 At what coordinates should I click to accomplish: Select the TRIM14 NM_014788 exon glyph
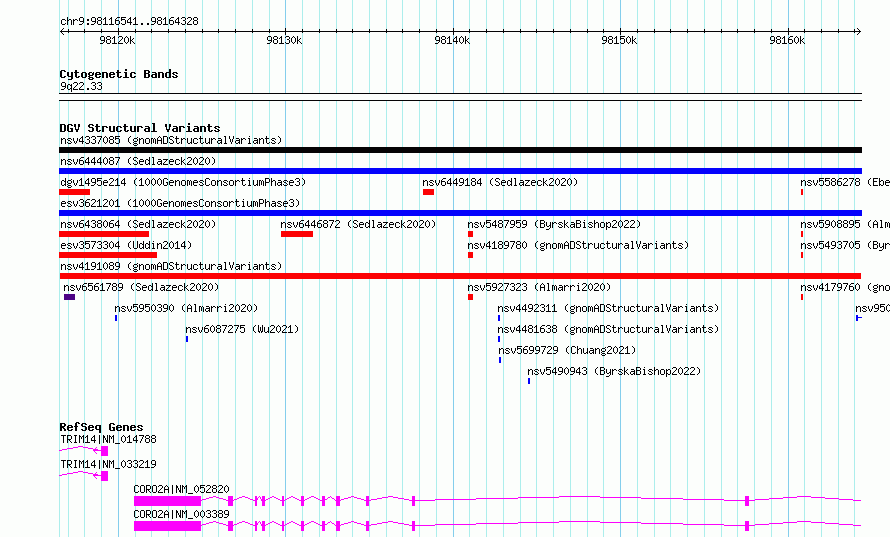[104, 451]
